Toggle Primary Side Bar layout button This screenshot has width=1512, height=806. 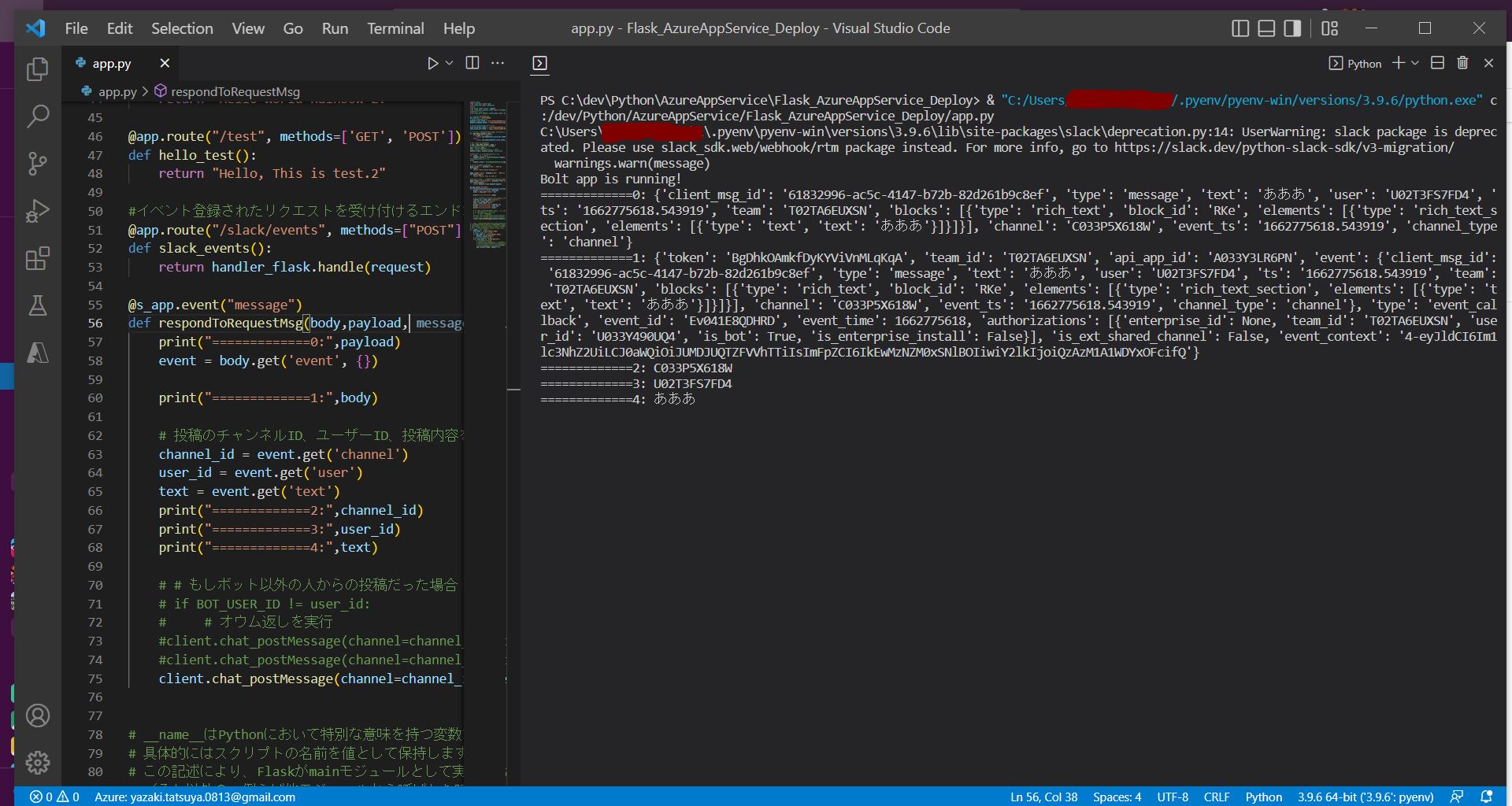(x=1240, y=28)
